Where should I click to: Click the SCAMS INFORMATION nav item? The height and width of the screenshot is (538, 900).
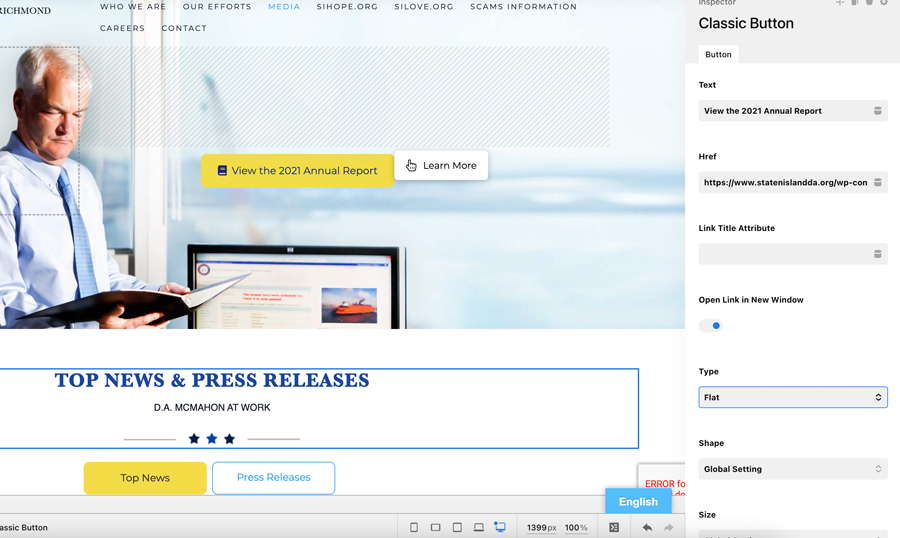coord(523,7)
